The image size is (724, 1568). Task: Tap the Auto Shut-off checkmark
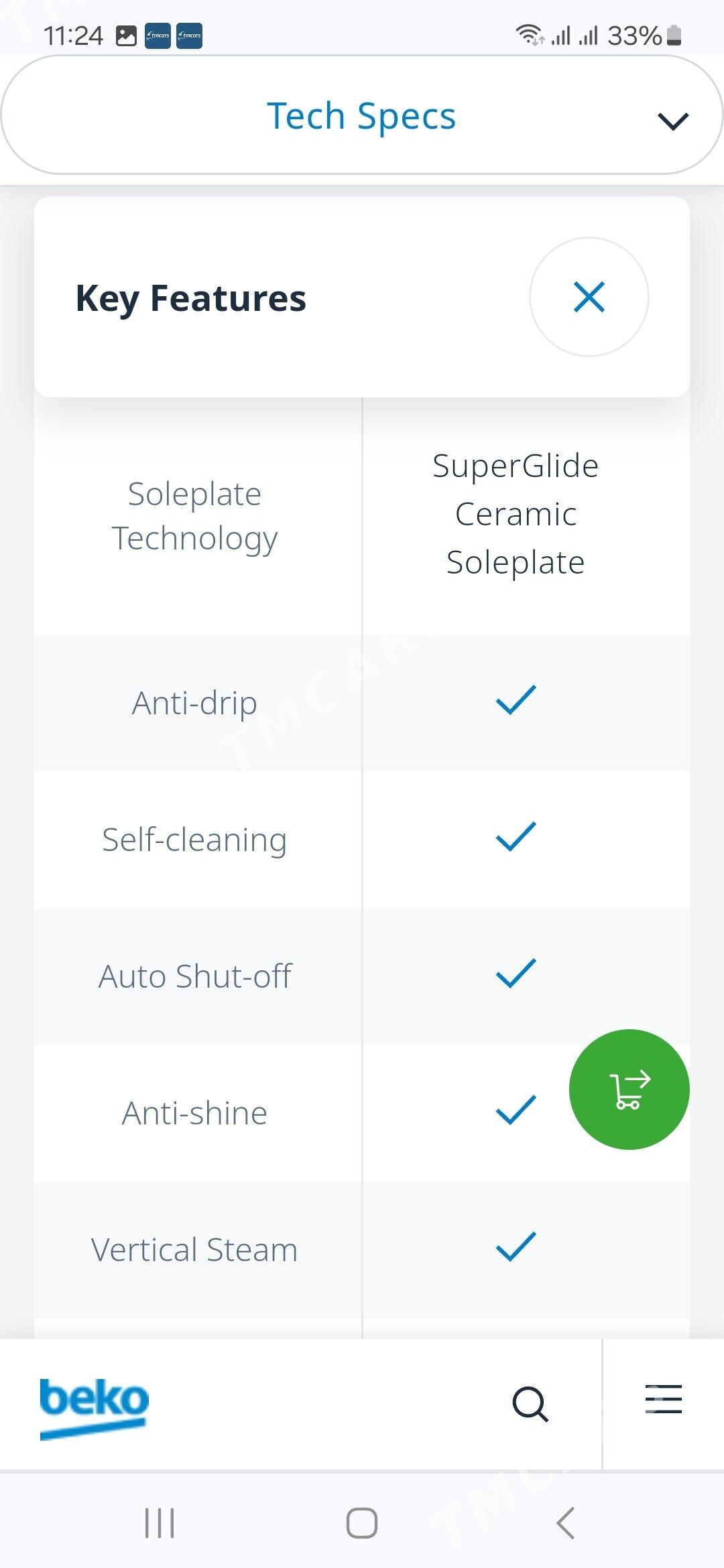[x=516, y=974]
